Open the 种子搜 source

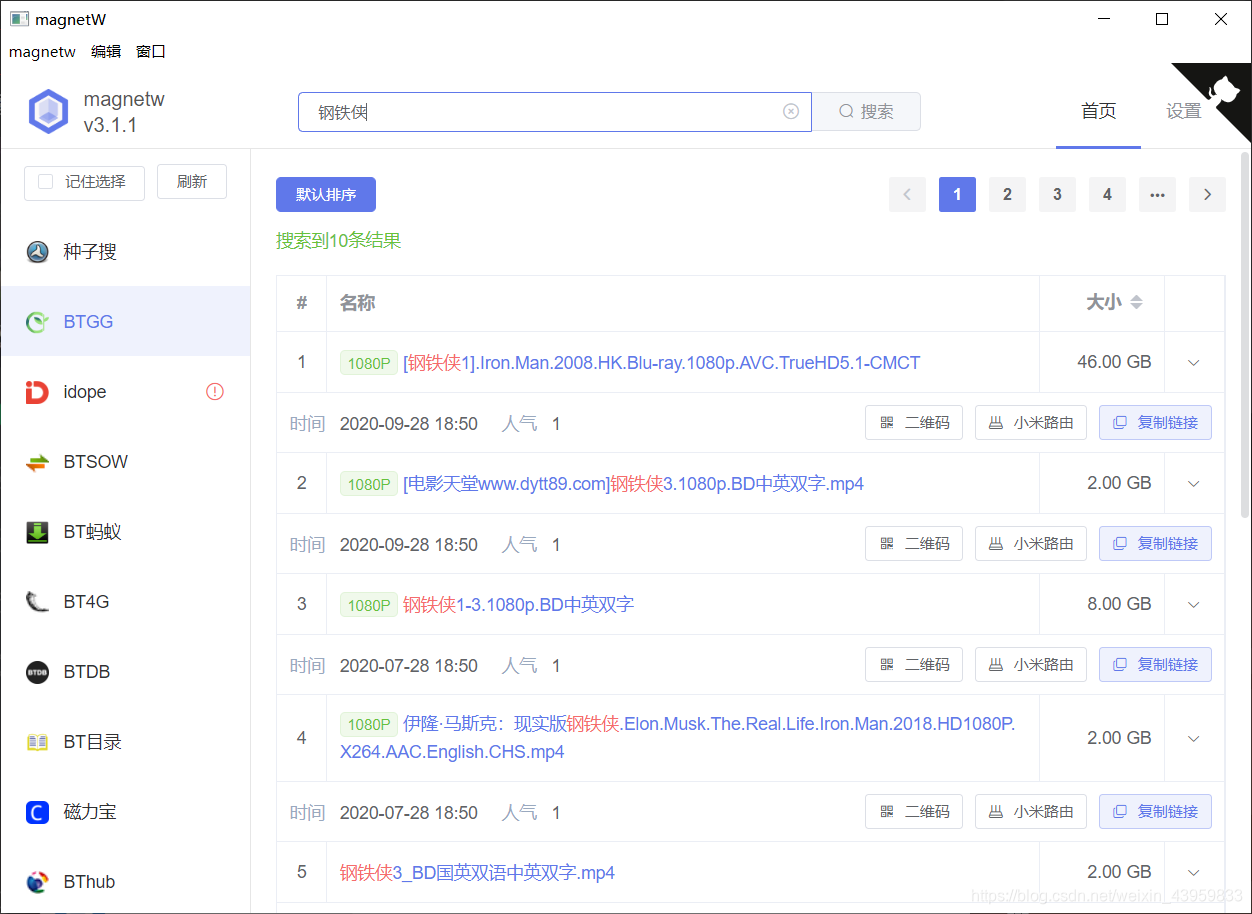click(125, 252)
